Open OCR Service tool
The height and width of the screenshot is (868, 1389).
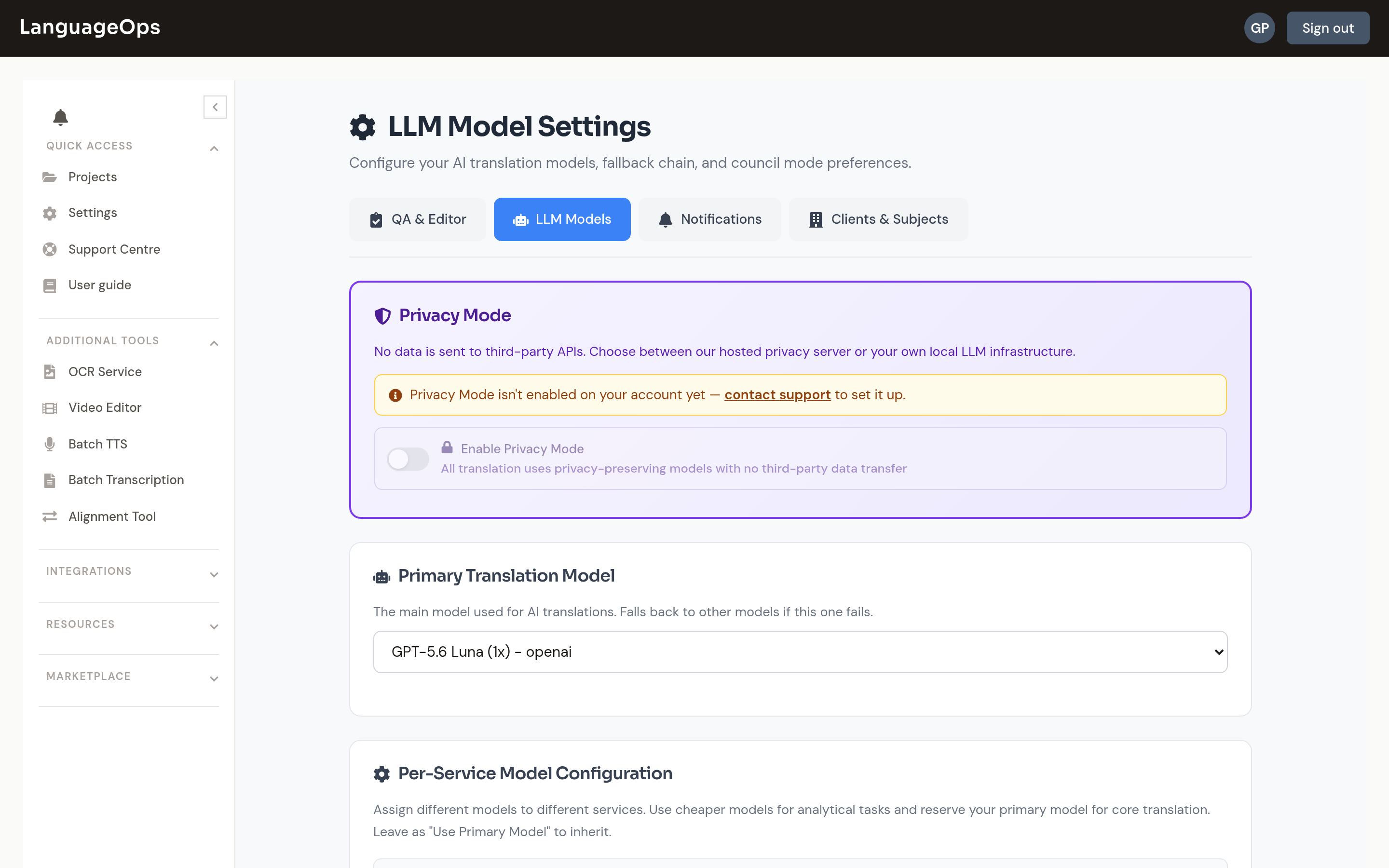[x=105, y=372]
